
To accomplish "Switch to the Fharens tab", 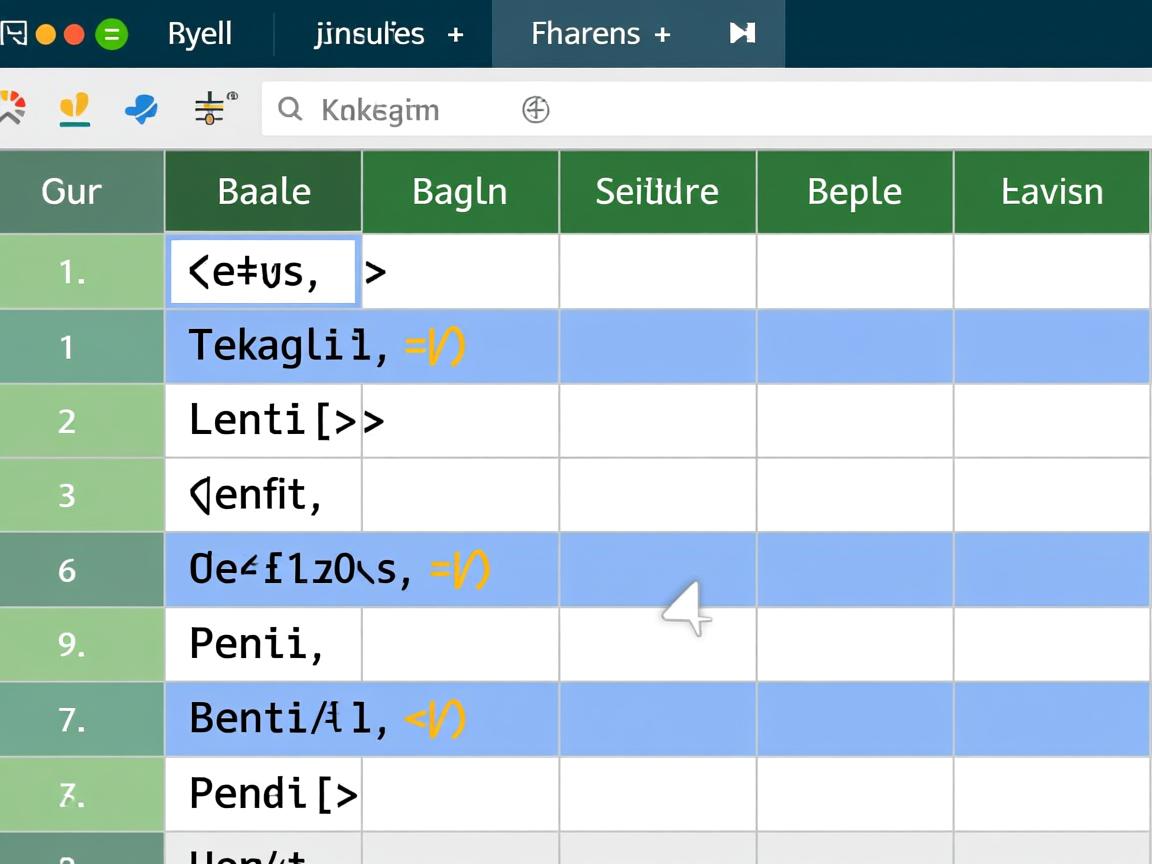I will click(x=585, y=33).
